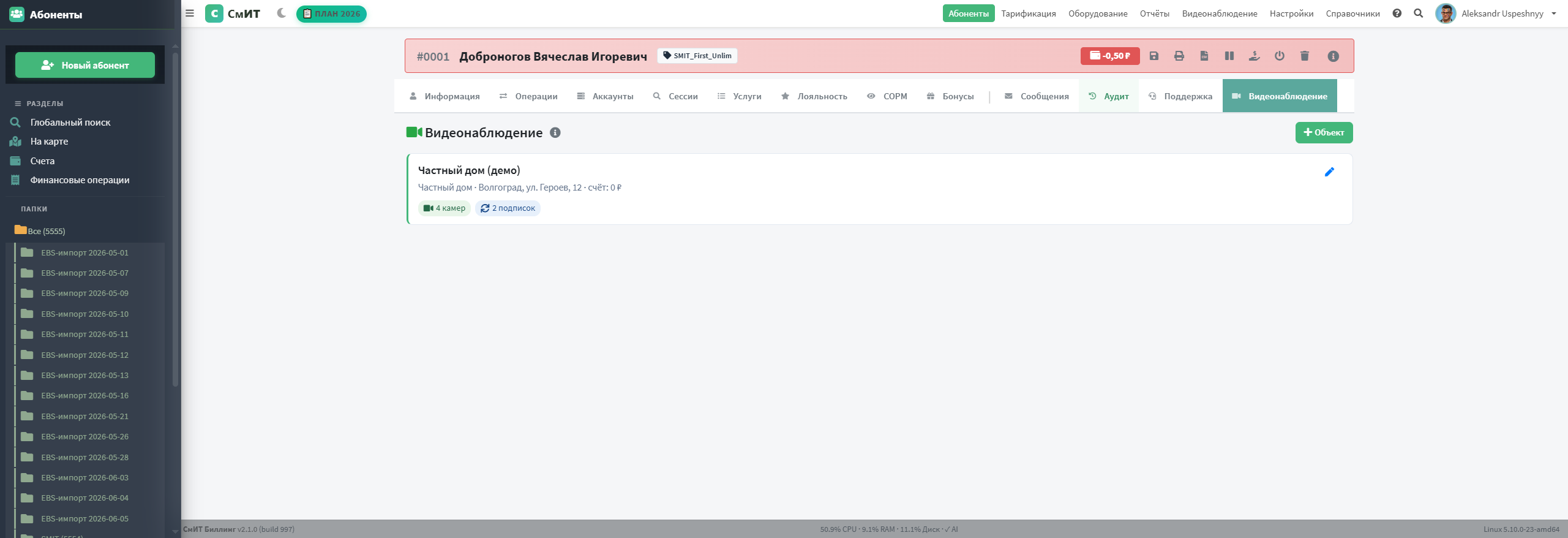Open the Тарификация top menu

[x=1028, y=13]
